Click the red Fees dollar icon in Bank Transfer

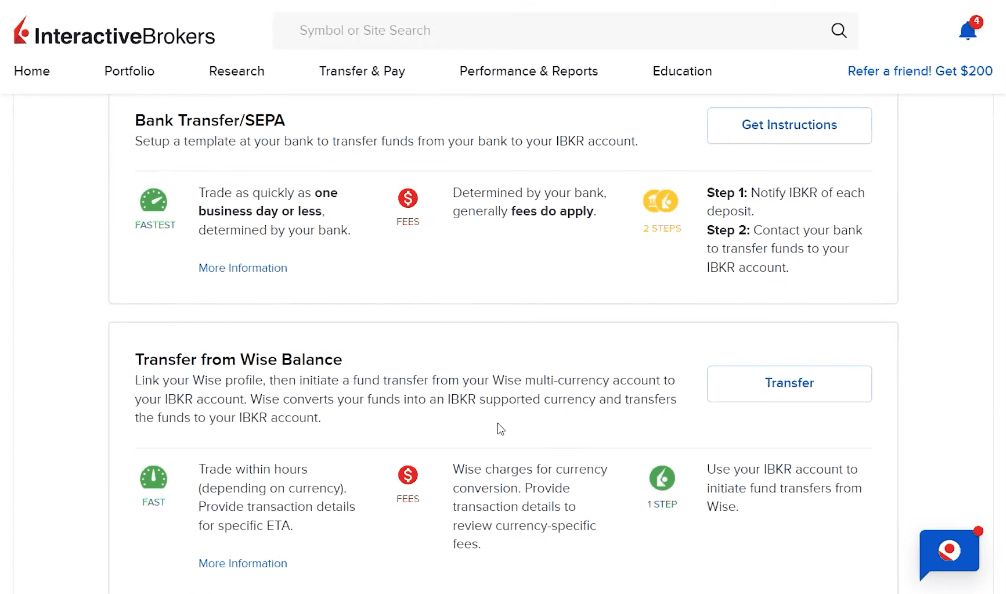[408, 198]
